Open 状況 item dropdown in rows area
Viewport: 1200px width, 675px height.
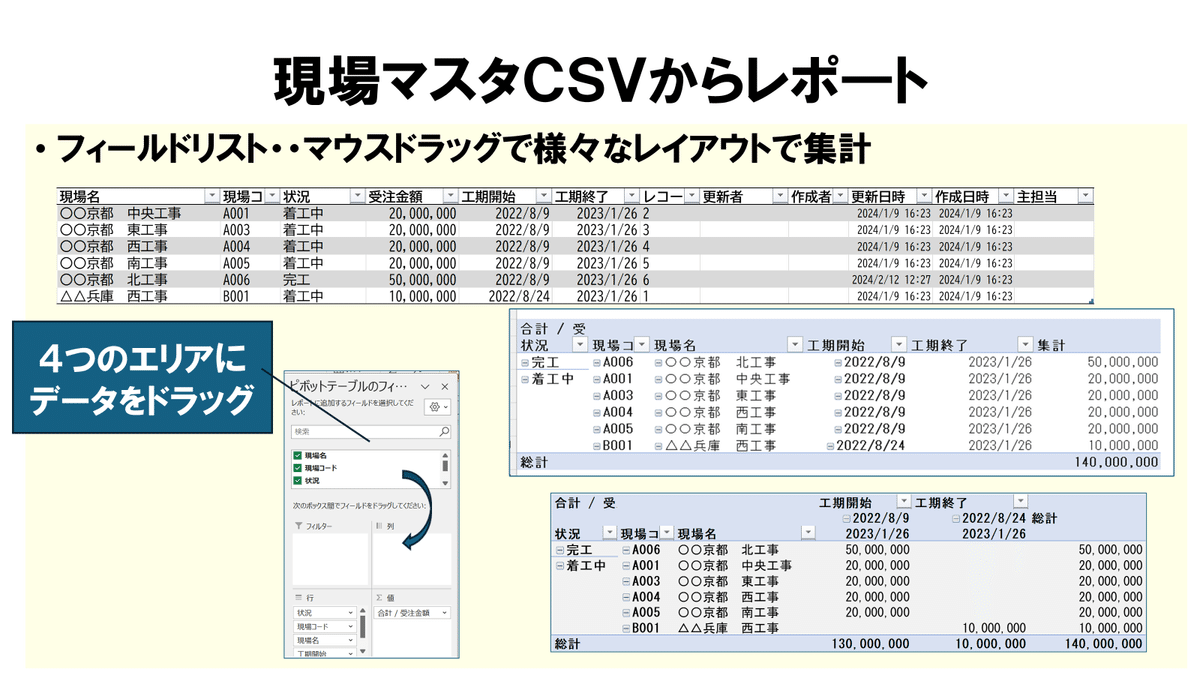(x=350, y=613)
